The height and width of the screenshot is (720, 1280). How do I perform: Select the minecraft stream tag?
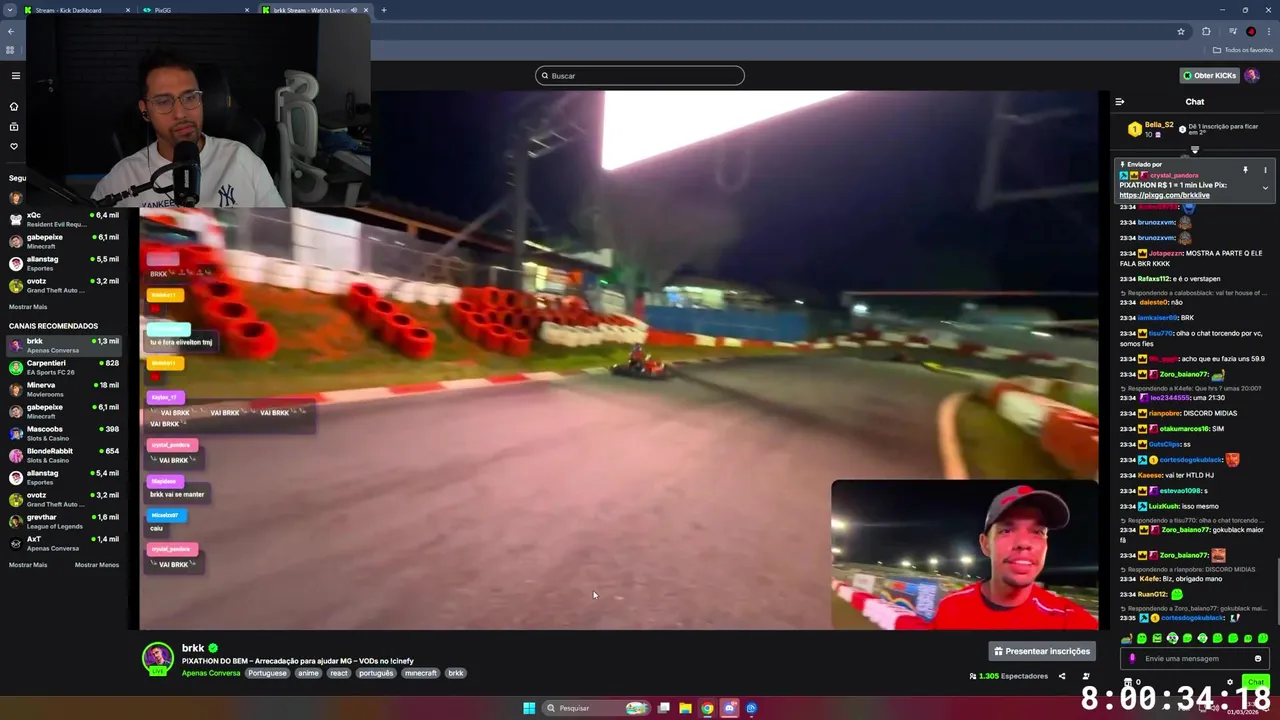click(x=421, y=673)
